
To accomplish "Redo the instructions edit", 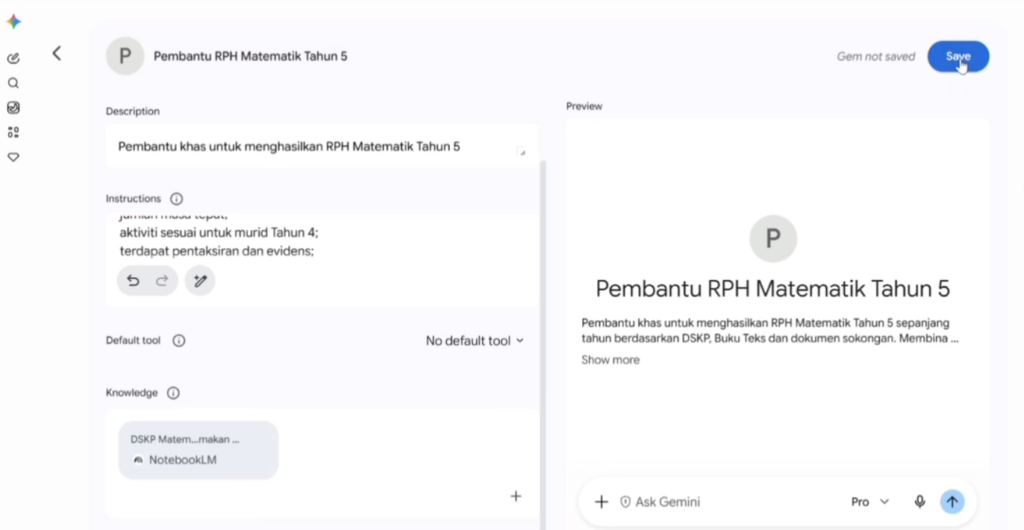I will coord(162,281).
